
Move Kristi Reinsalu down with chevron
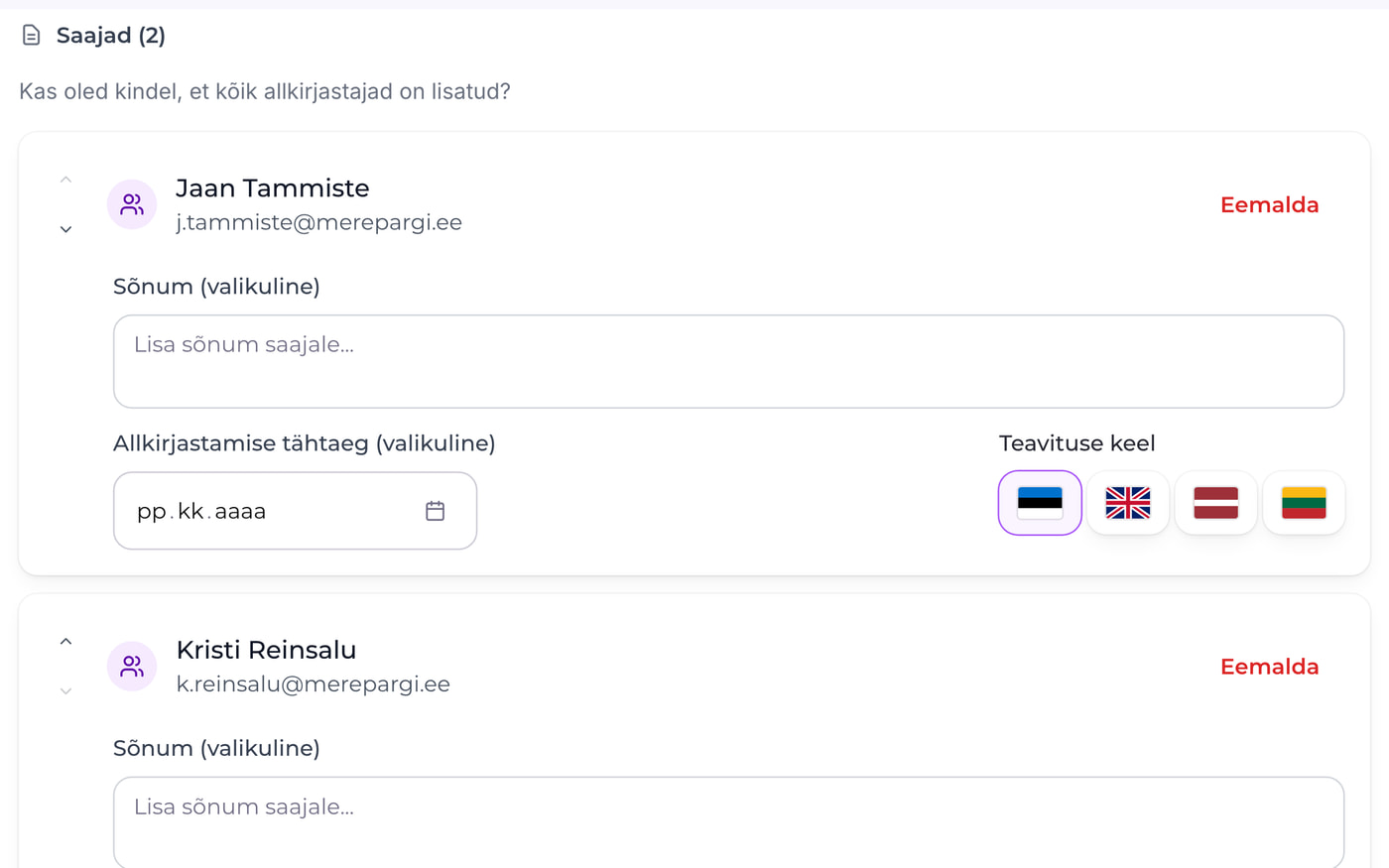point(65,691)
